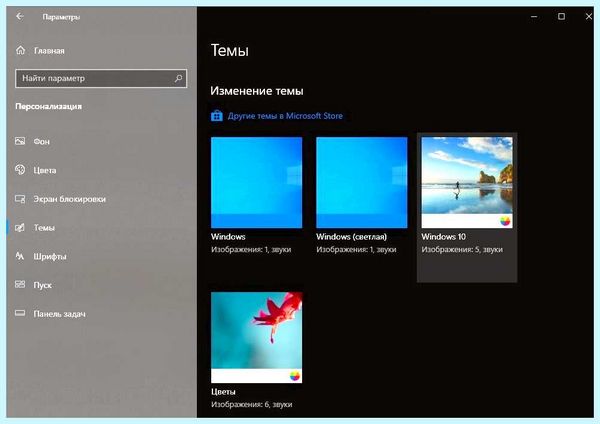600x424 pixels.
Task: Click the color wheel on Цветы theme
Action: click(295, 376)
